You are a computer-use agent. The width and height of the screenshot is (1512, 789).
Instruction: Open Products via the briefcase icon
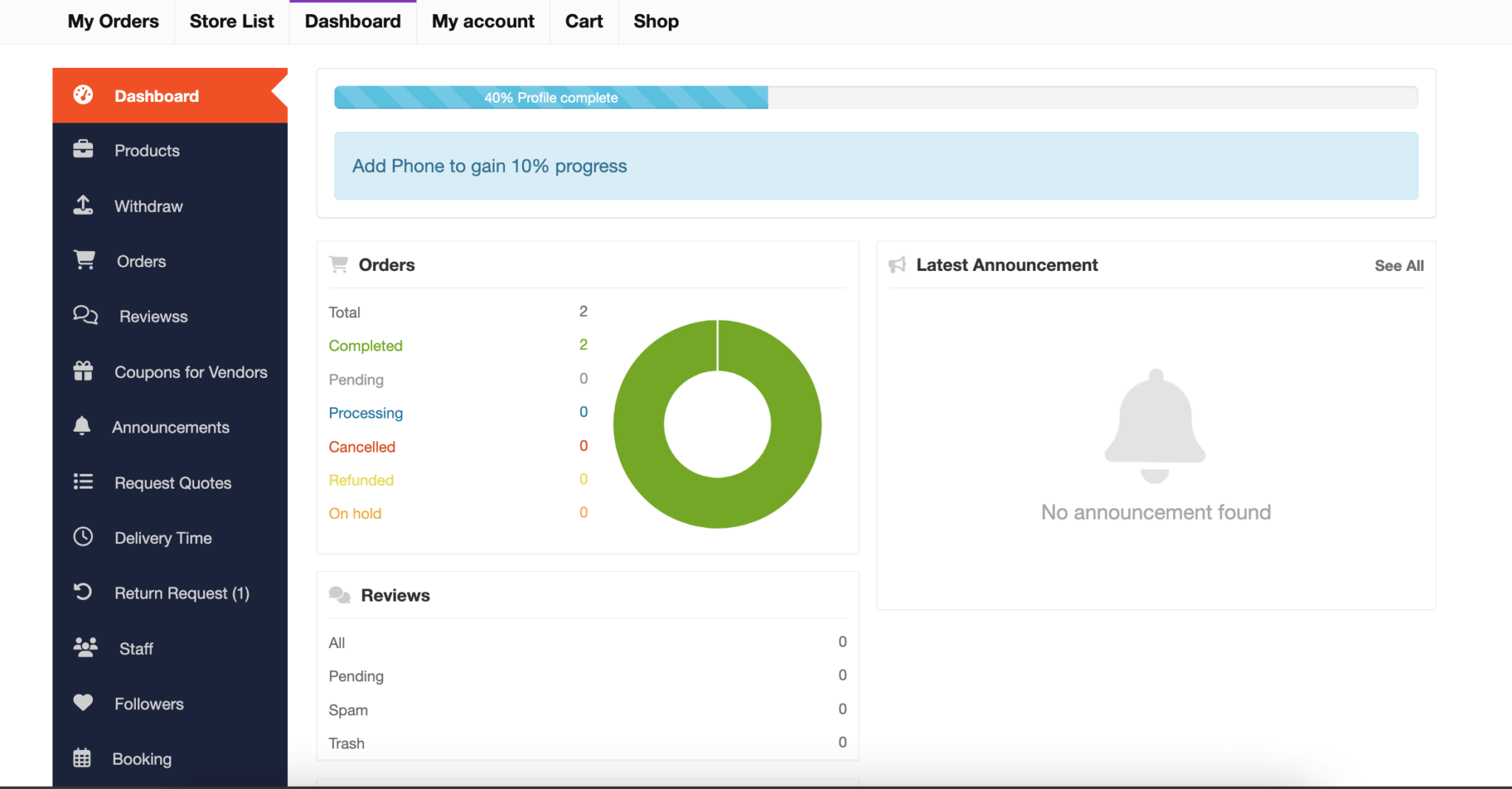point(83,150)
